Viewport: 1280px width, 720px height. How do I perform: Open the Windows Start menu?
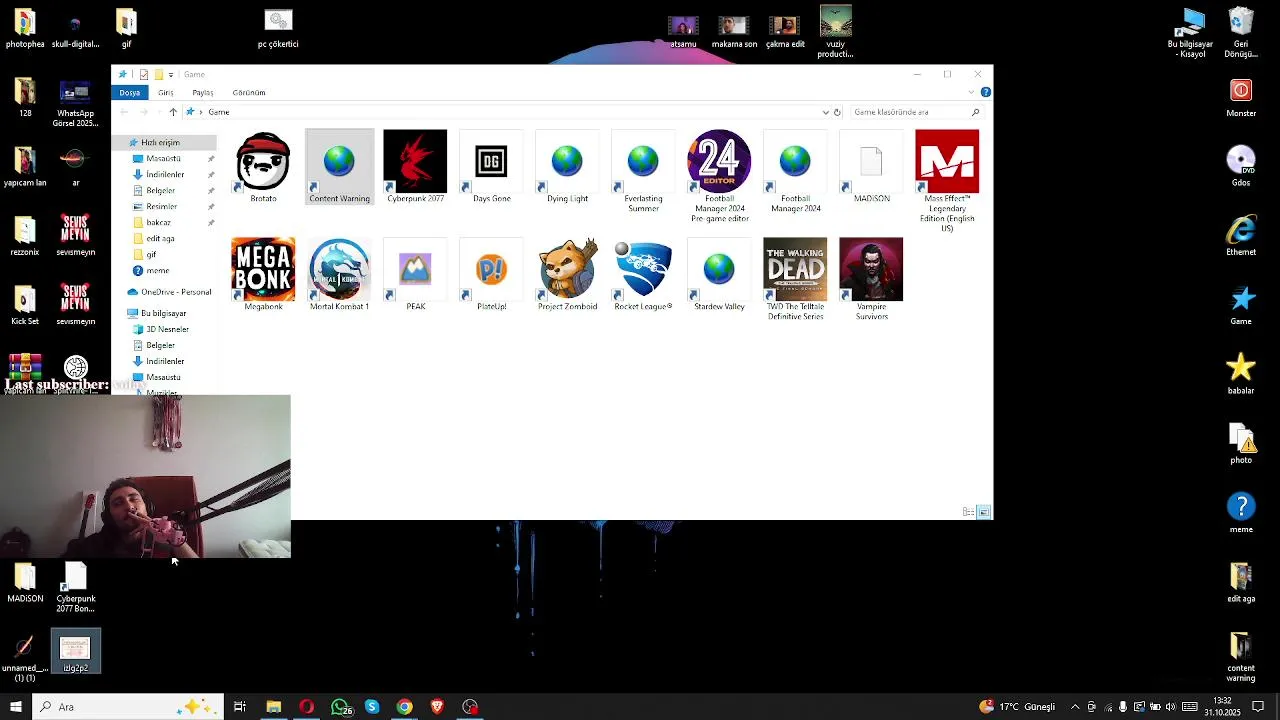point(16,707)
